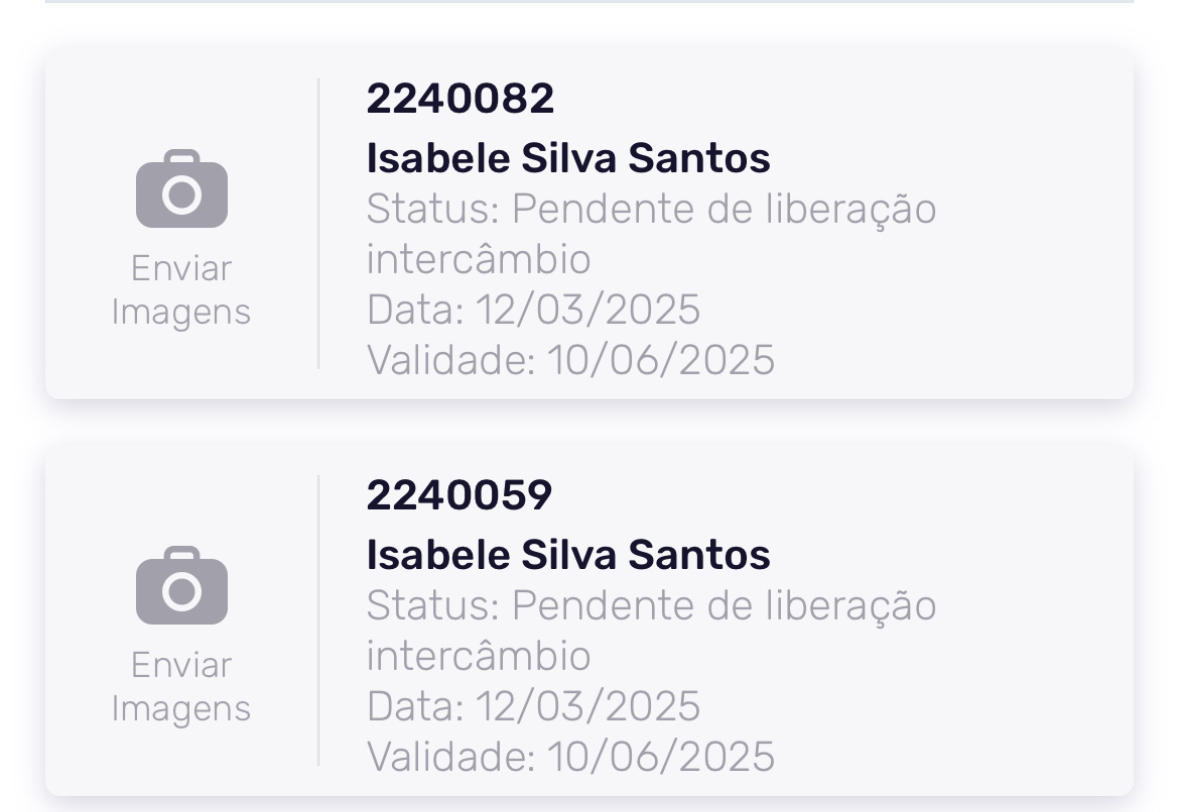
Task: Click the word 'intercâmbio' in card 2240082
Action: 478,260
